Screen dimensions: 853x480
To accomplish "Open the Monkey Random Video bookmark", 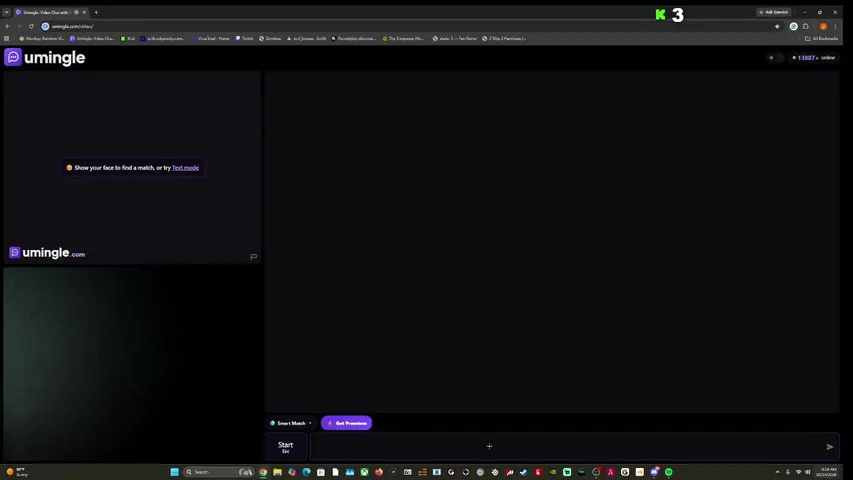I will tap(41, 39).
